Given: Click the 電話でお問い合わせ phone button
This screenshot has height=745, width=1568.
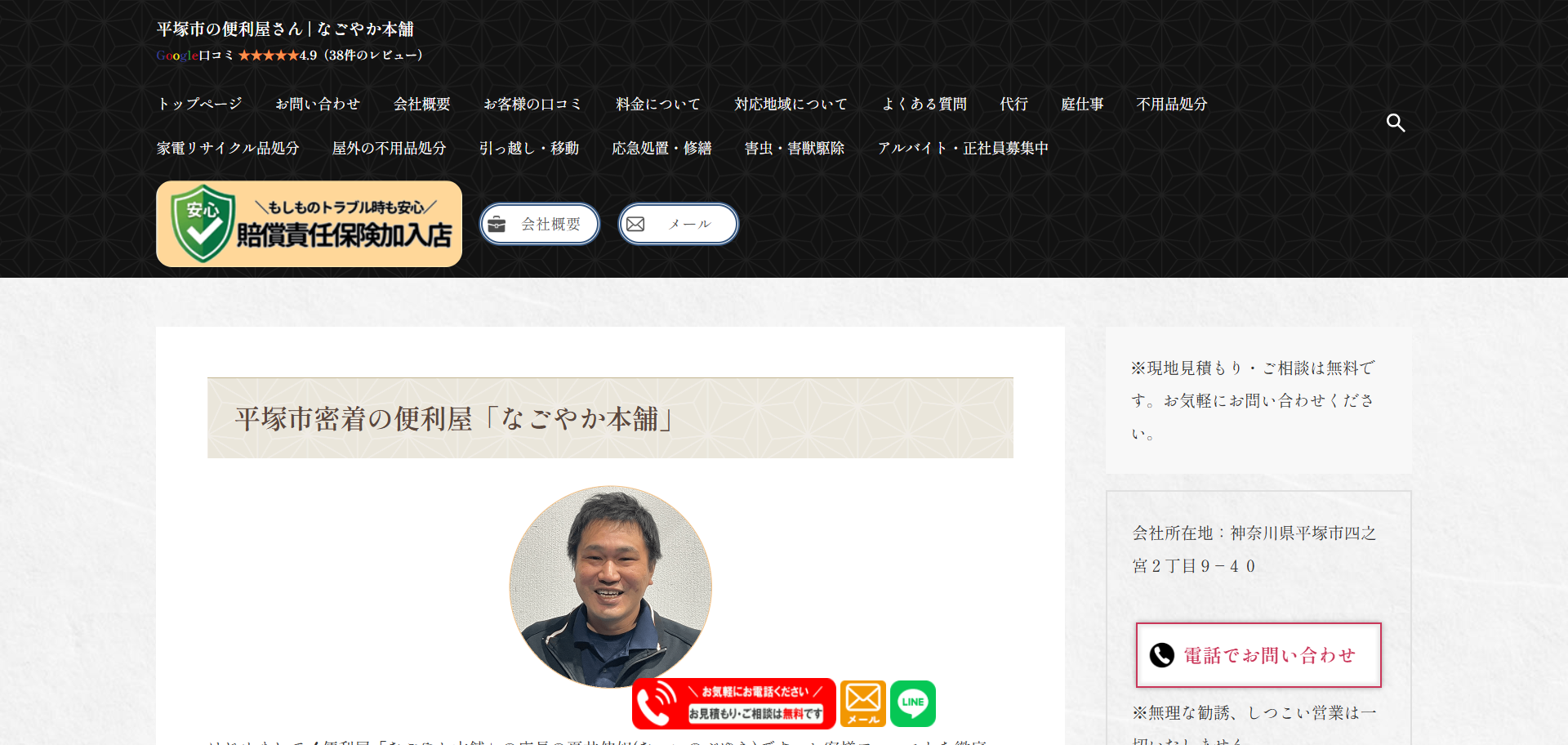Looking at the screenshot, I should point(1258,655).
